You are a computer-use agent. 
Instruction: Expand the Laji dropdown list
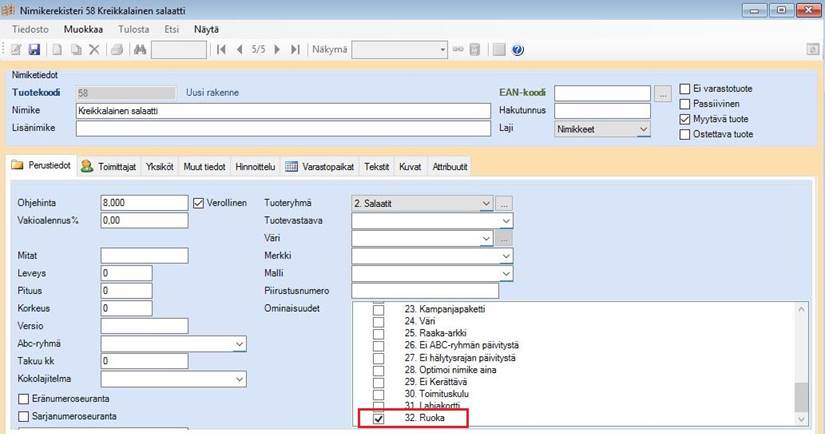643,129
